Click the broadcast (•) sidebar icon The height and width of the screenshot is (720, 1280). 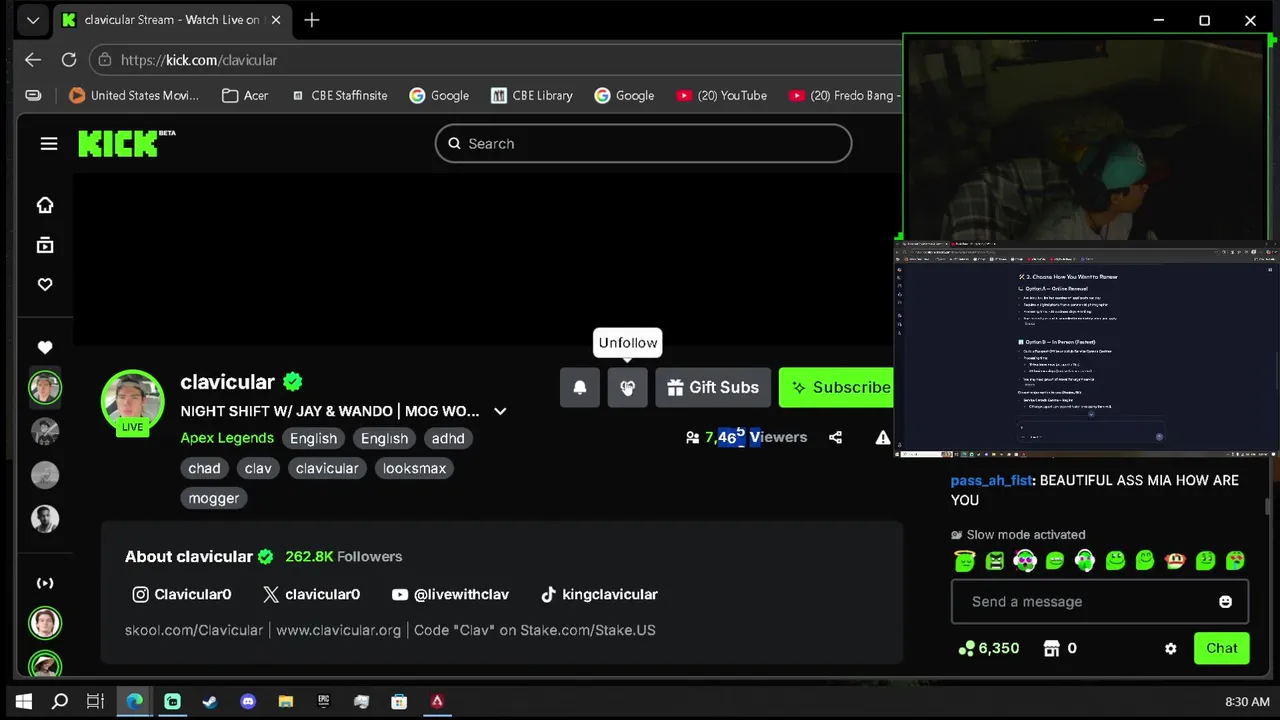click(45, 583)
